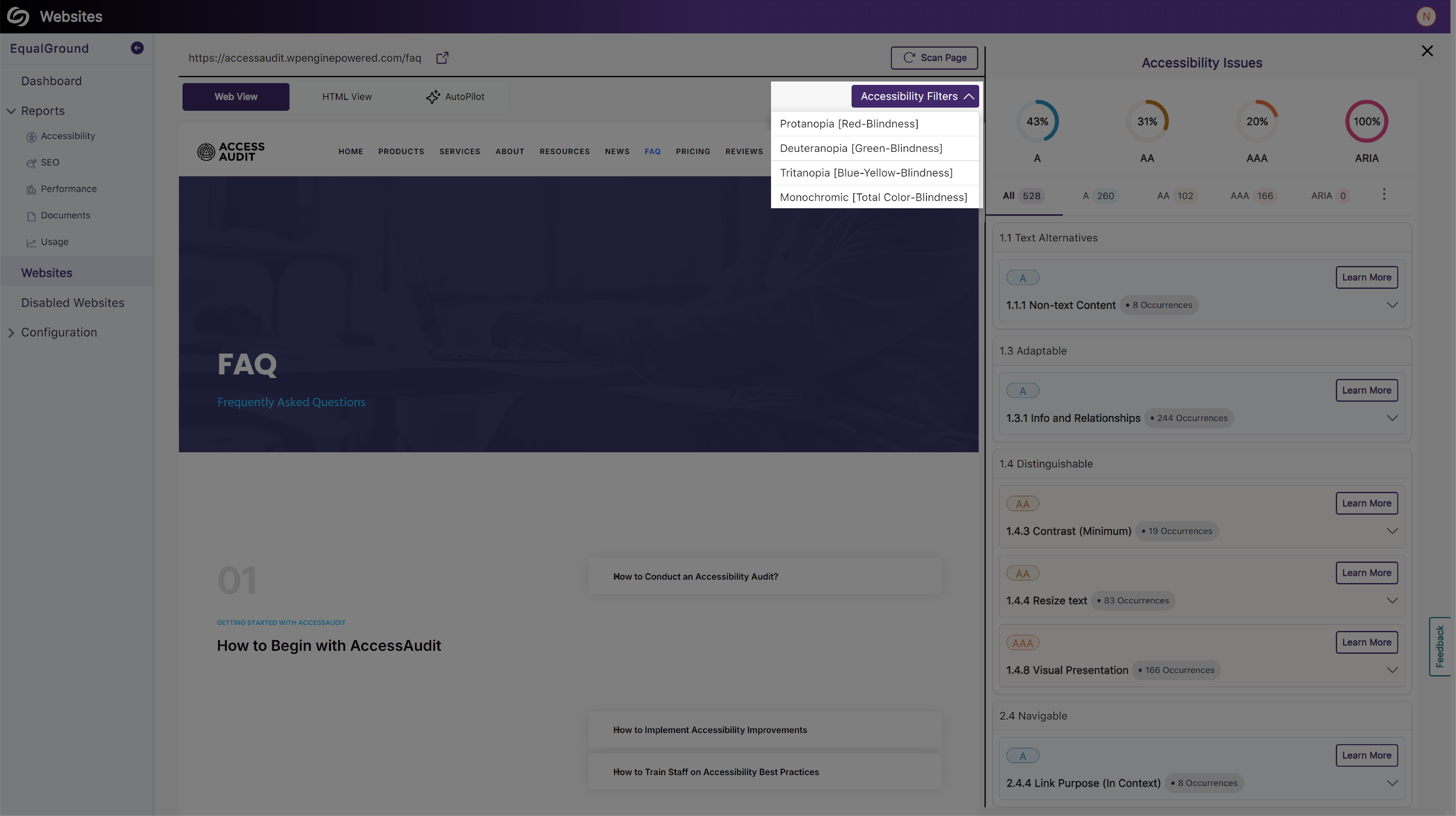Click the Access Audit site logo
Viewport: 1456px width, 816px height.
coord(231,152)
